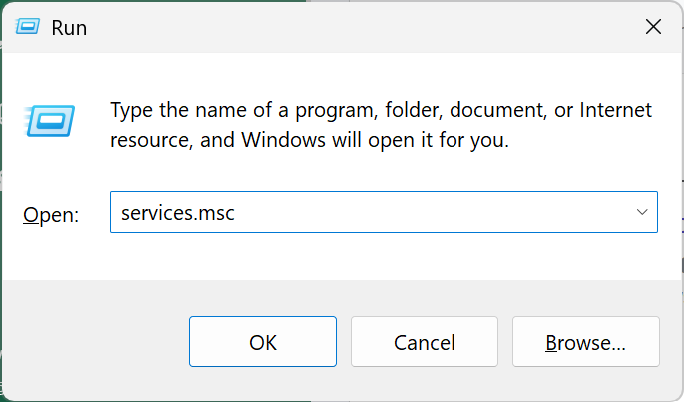The image size is (684, 402).
Task: Click the services.msc text in Open field
Action: [x=177, y=213]
